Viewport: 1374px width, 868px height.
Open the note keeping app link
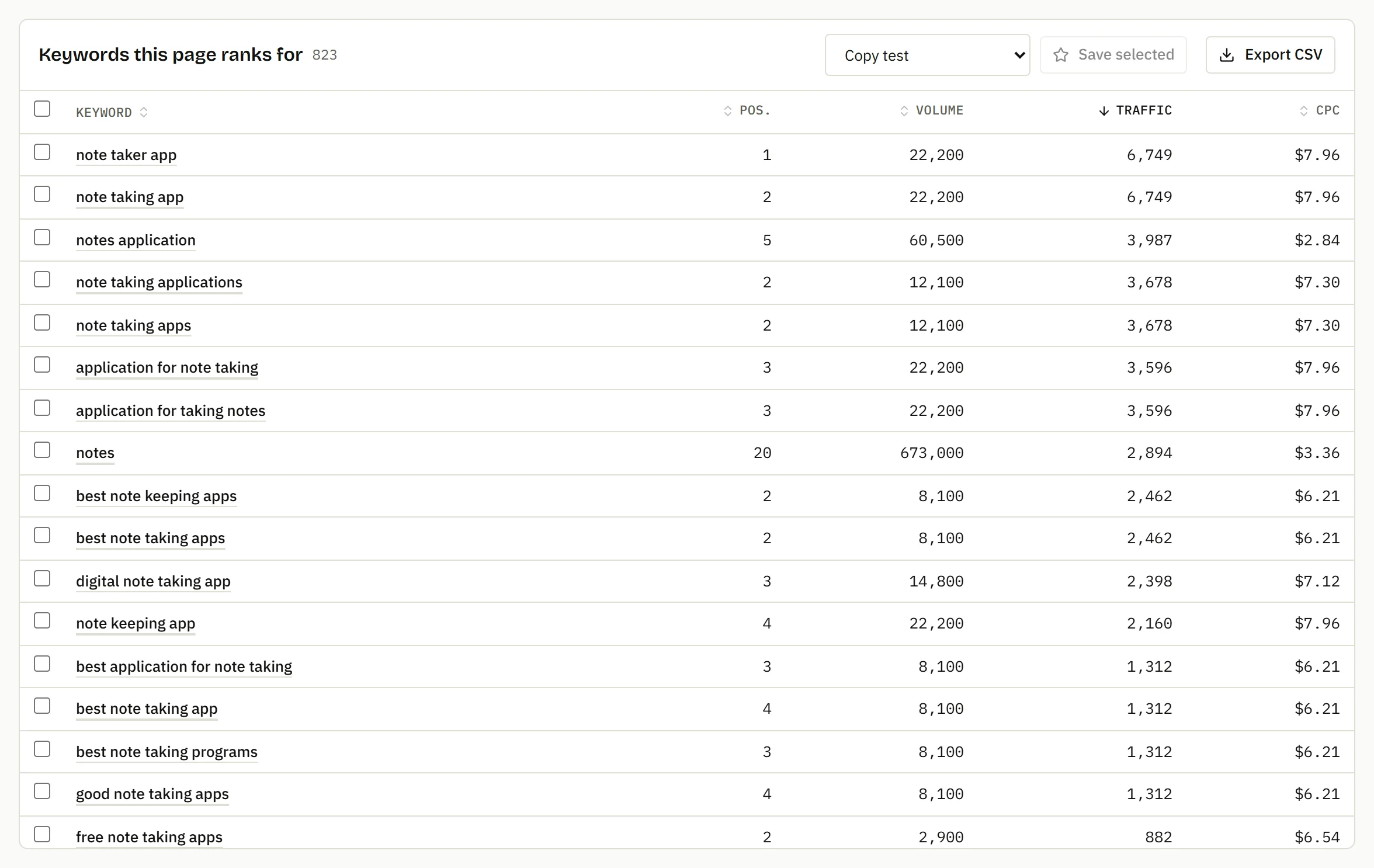136,624
